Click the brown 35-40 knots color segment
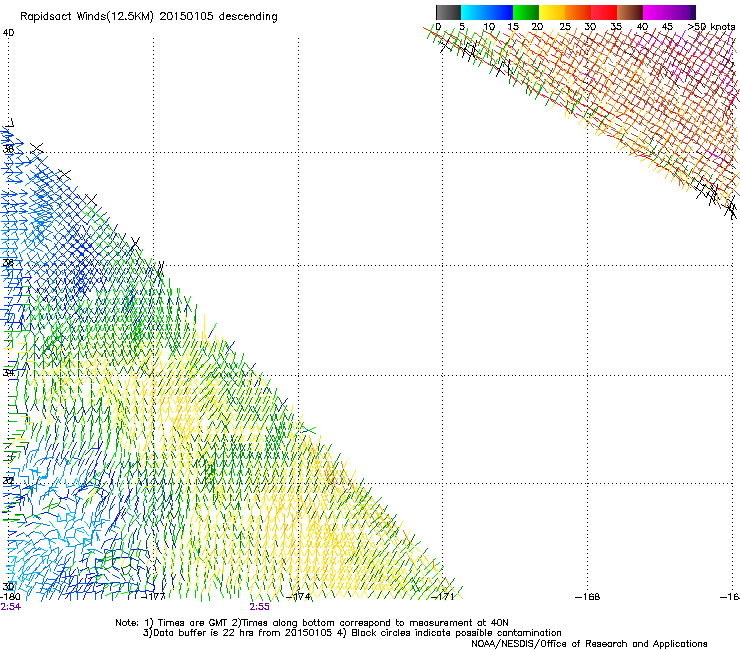 click(630, 12)
